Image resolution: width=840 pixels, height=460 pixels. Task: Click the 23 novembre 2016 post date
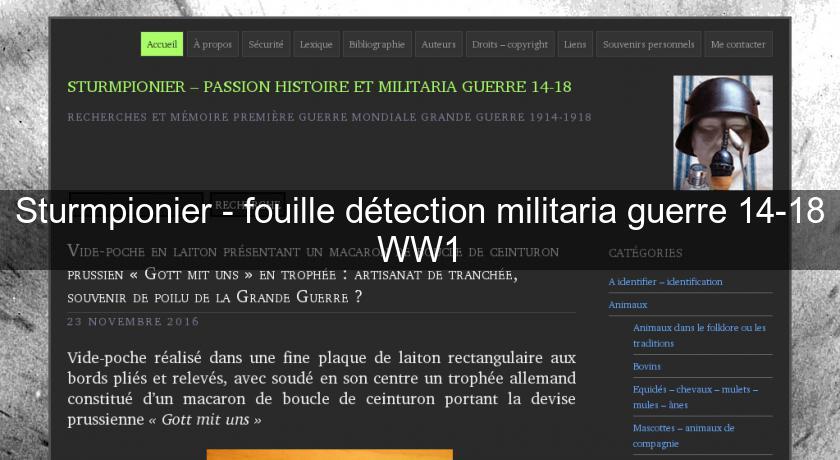coord(133,321)
